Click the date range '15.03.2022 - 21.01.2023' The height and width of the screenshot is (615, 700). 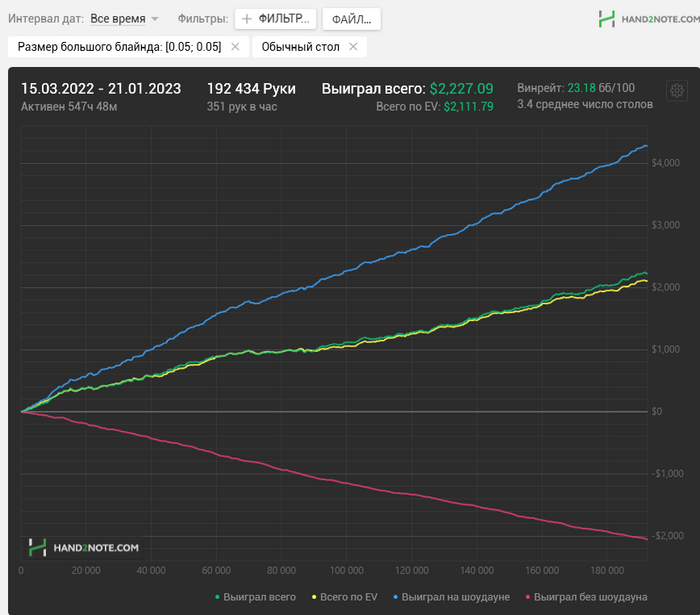click(101, 89)
